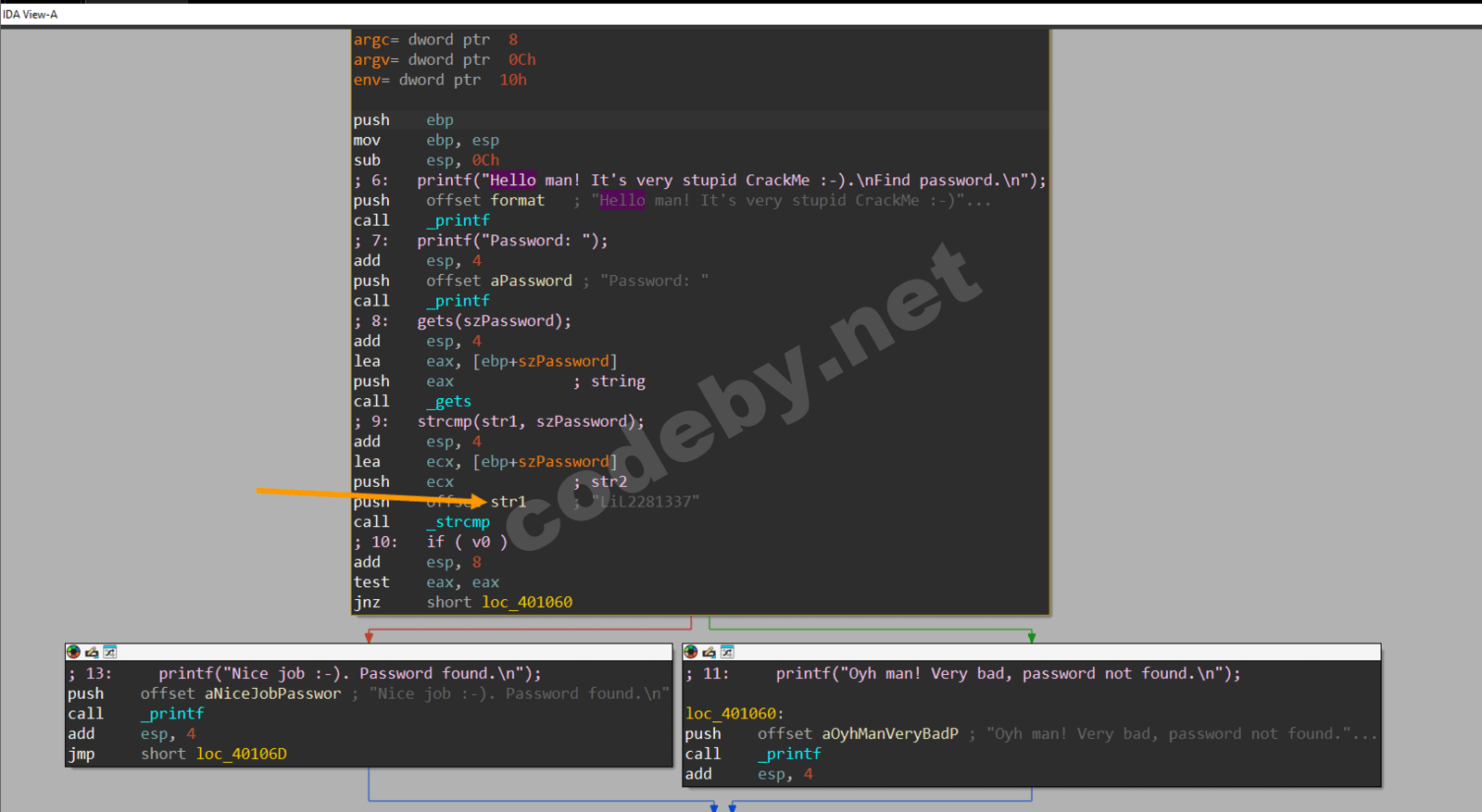The image size is (1482, 812).
Task: Select the lea ecx, [ebp+szPassword] instruction
Action: pos(485,462)
